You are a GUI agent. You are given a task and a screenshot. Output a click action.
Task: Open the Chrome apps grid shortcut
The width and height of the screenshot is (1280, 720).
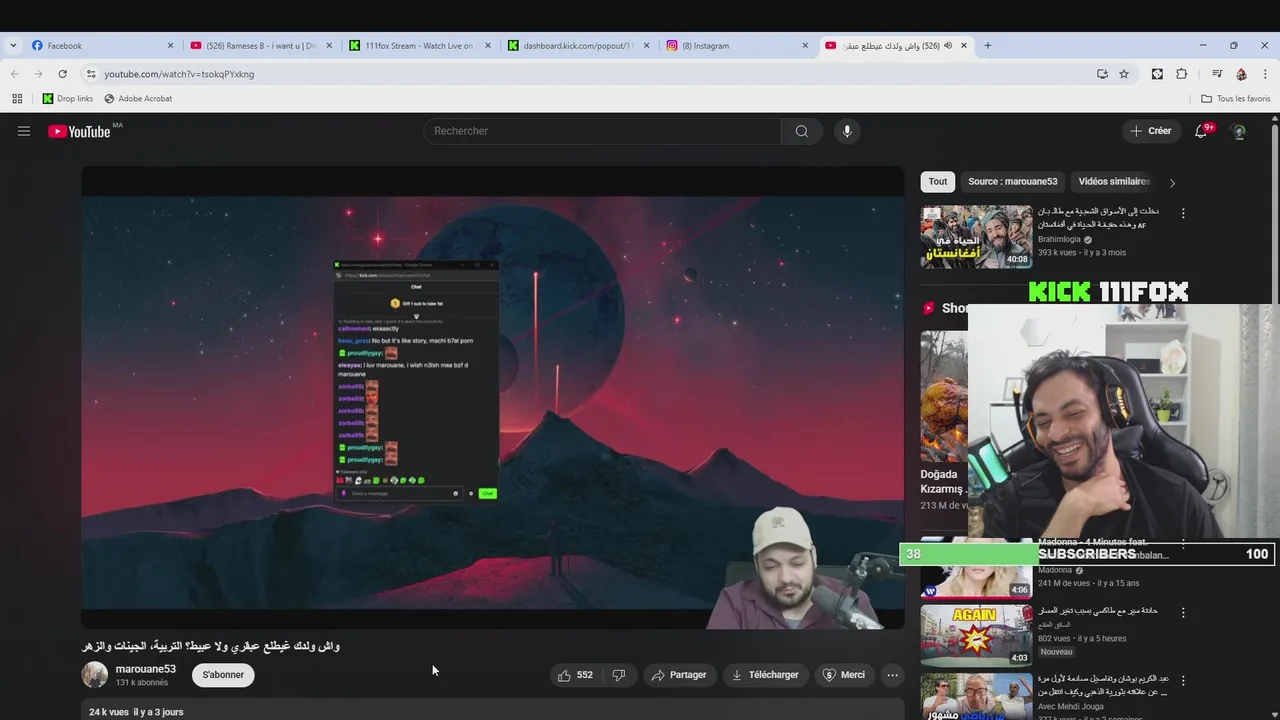point(17,99)
